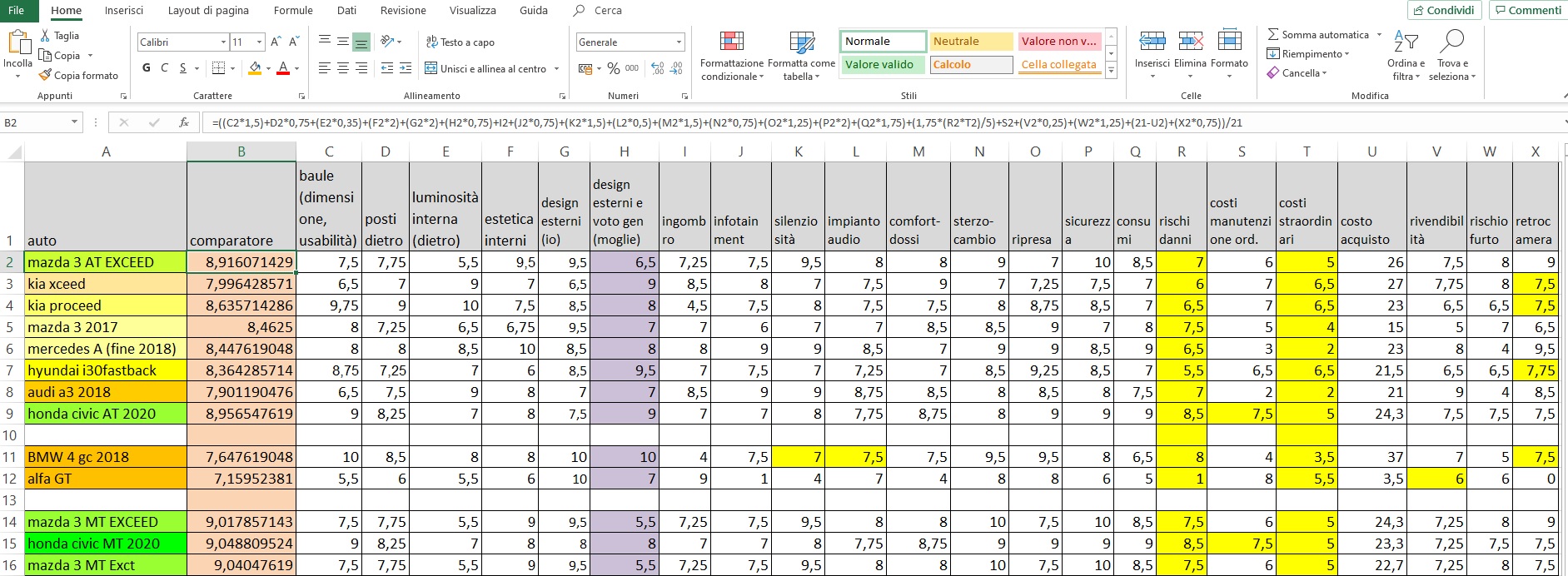The height and width of the screenshot is (576, 1568).
Task: Open Formattazione condizionale
Action: click(x=732, y=56)
